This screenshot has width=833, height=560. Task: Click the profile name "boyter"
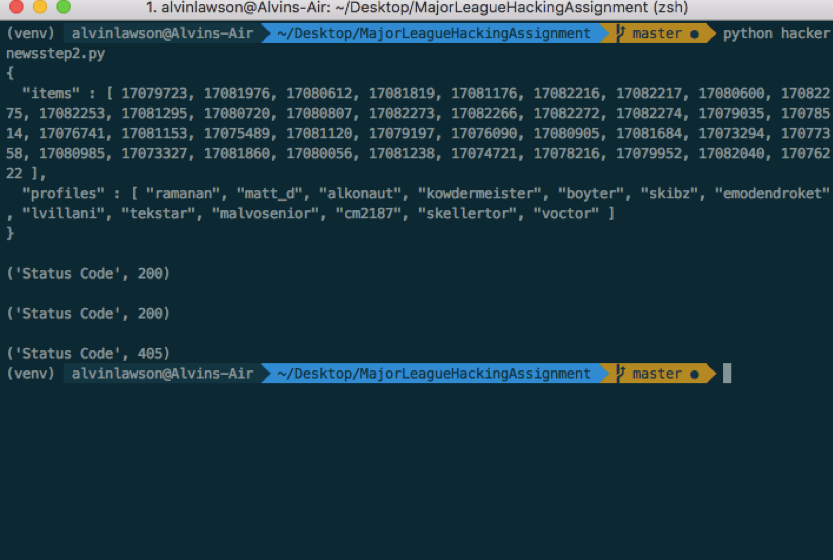point(591,193)
